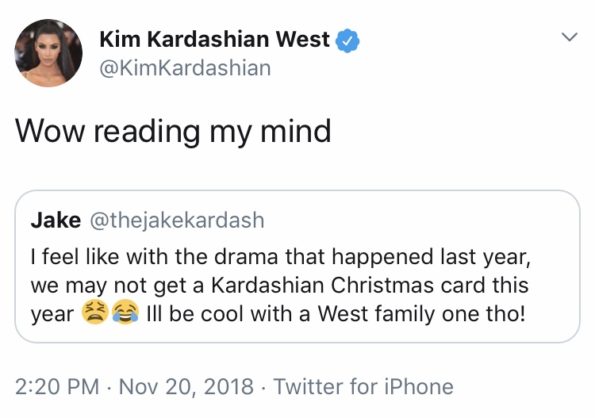
Task: Click the tired weary face emoji
Action: click(x=96, y=312)
